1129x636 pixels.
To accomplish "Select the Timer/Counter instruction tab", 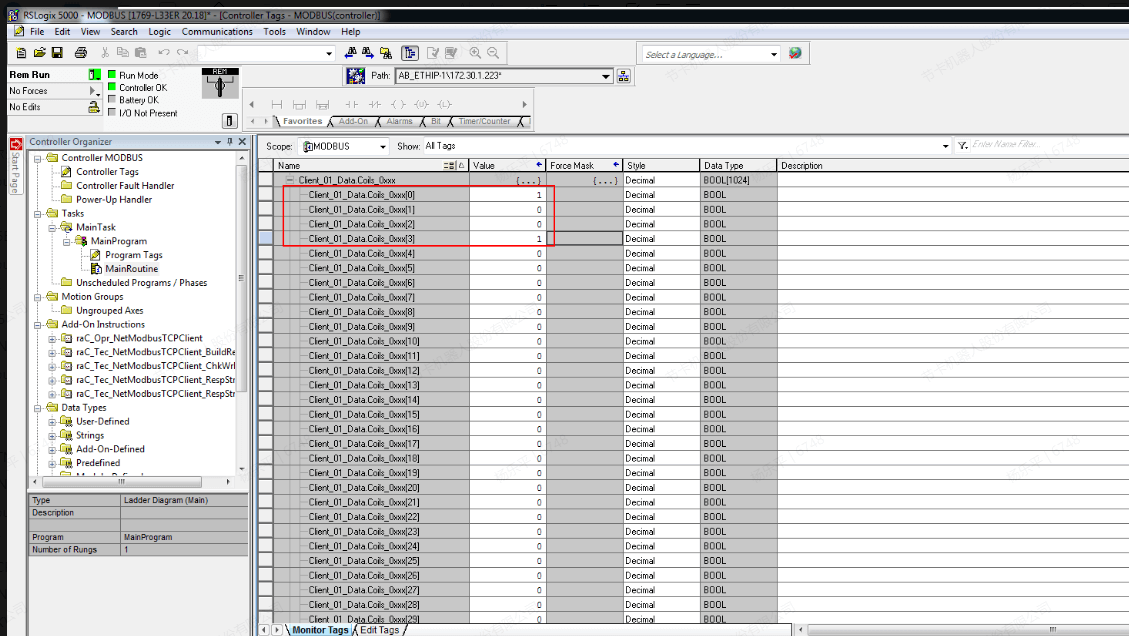I will (x=484, y=121).
